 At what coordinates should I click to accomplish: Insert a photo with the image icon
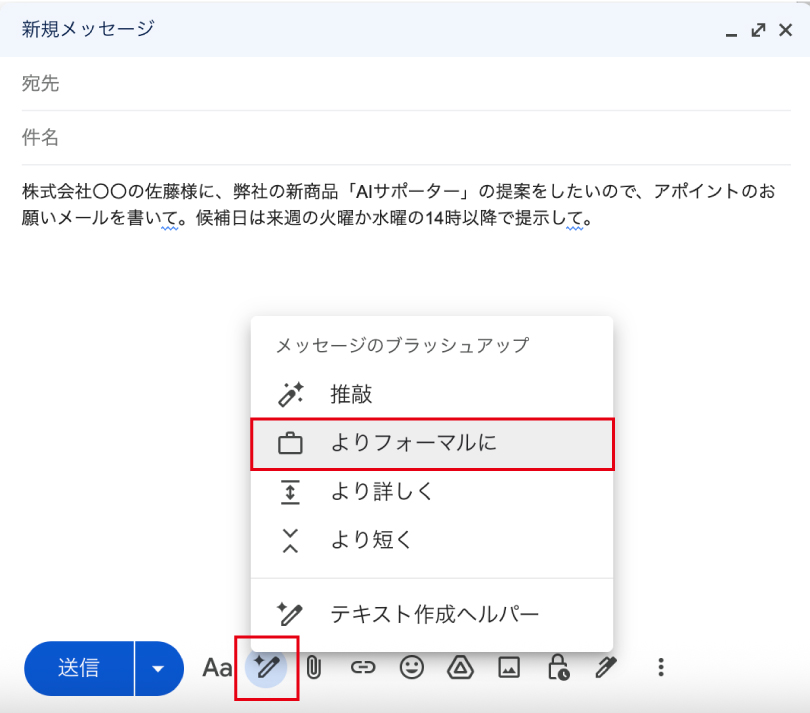(508, 667)
